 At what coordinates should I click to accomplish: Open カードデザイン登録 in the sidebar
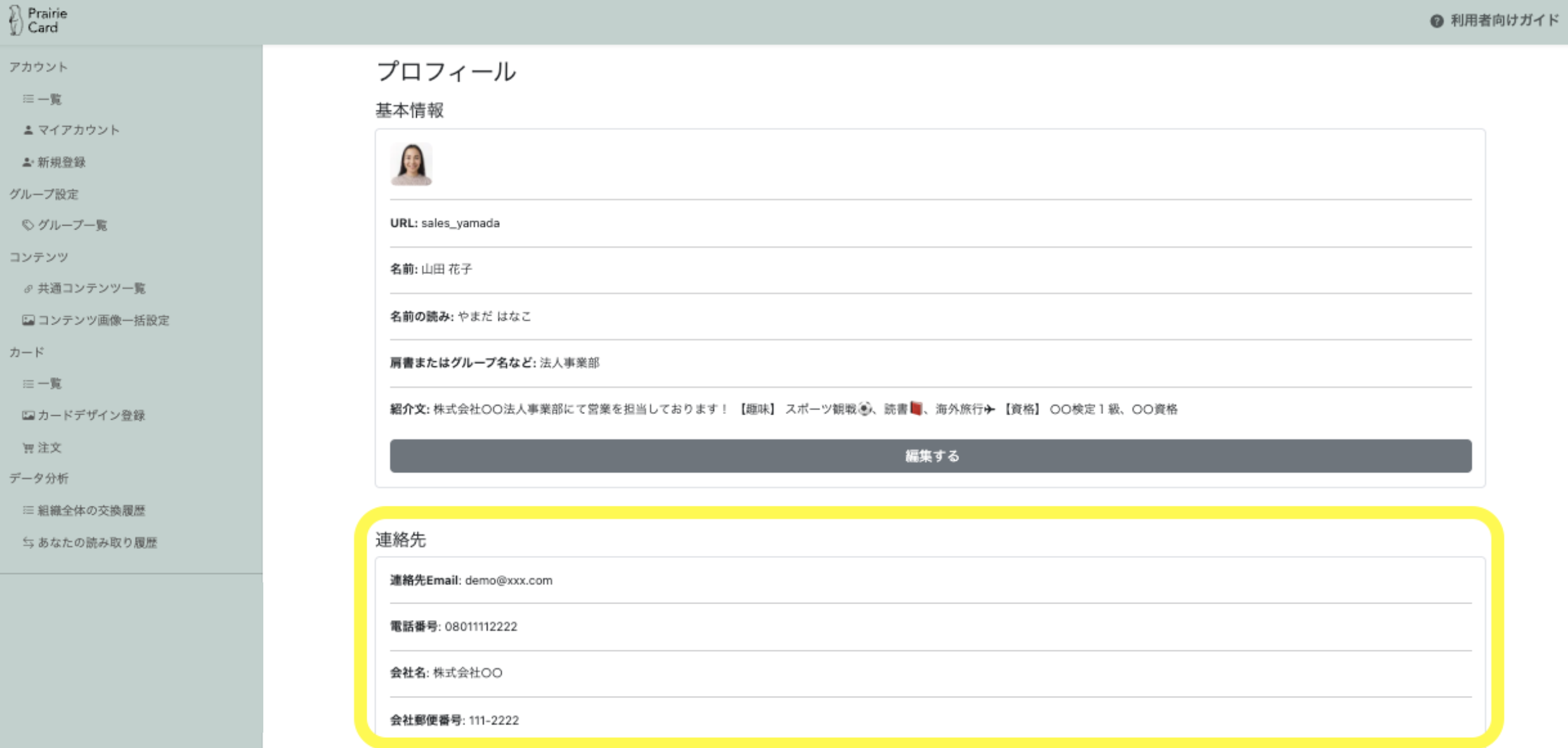point(91,415)
